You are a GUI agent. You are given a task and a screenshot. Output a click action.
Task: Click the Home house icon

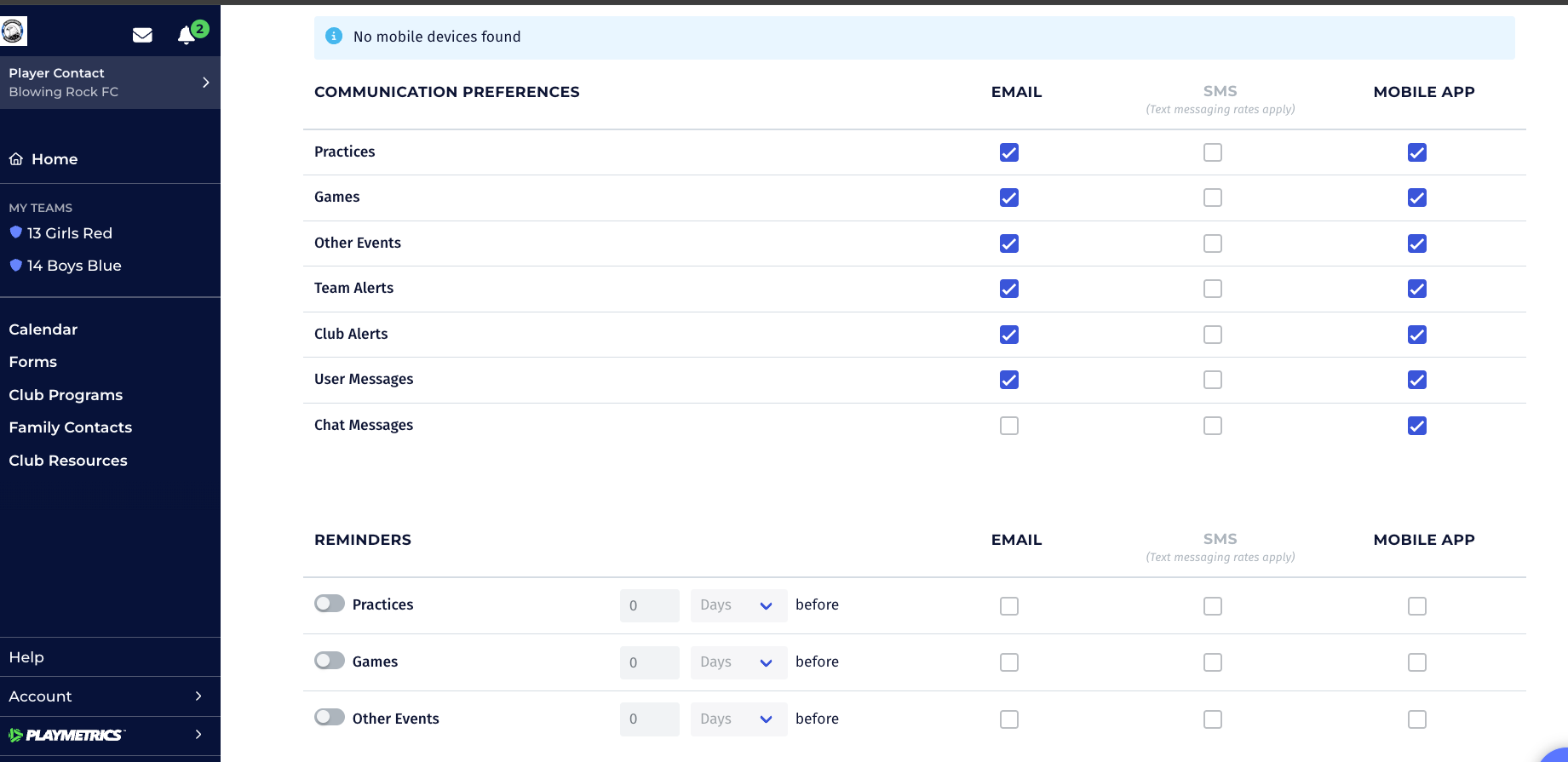click(x=16, y=159)
